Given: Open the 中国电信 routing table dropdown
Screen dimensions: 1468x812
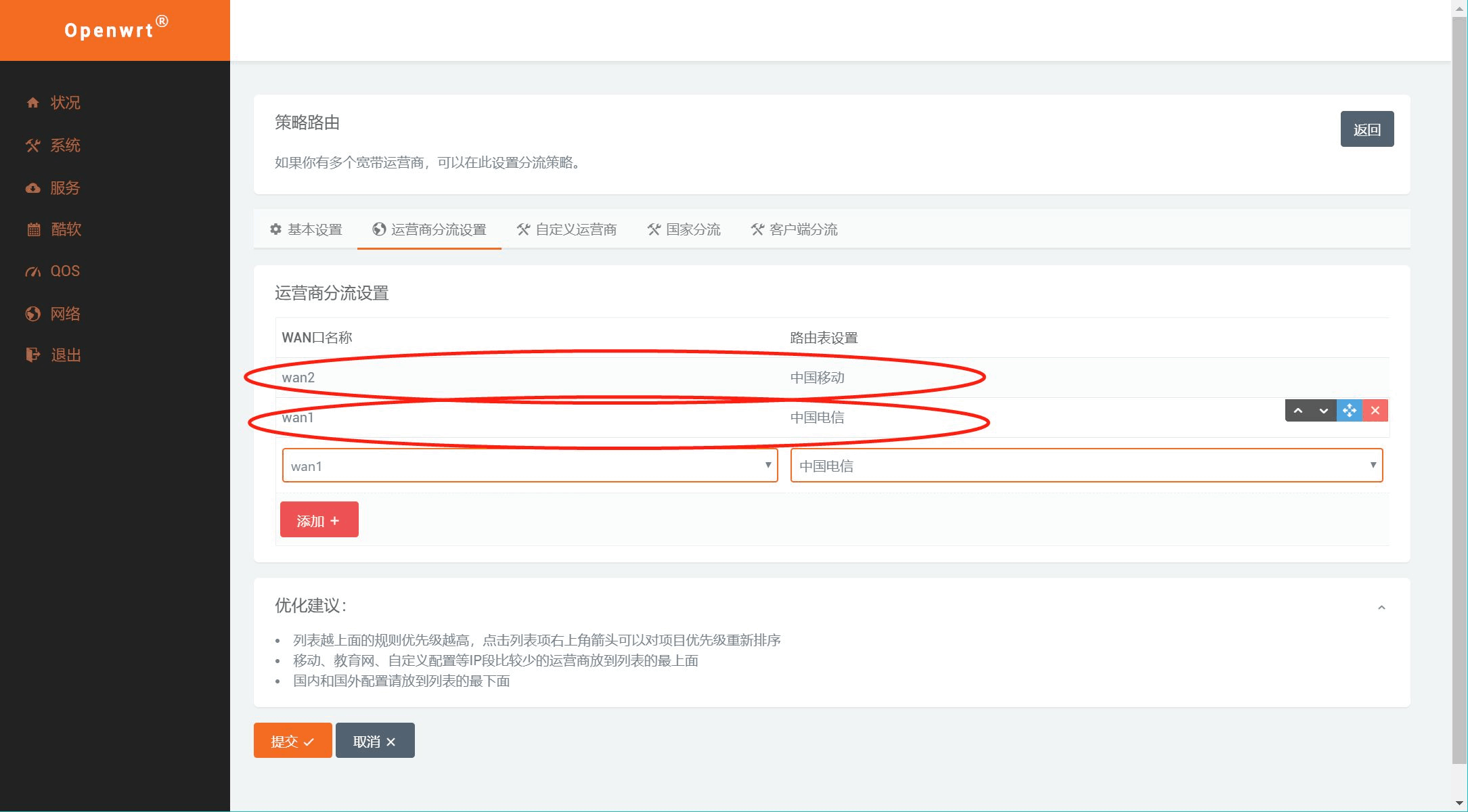Looking at the screenshot, I should (x=1086, y=466).
